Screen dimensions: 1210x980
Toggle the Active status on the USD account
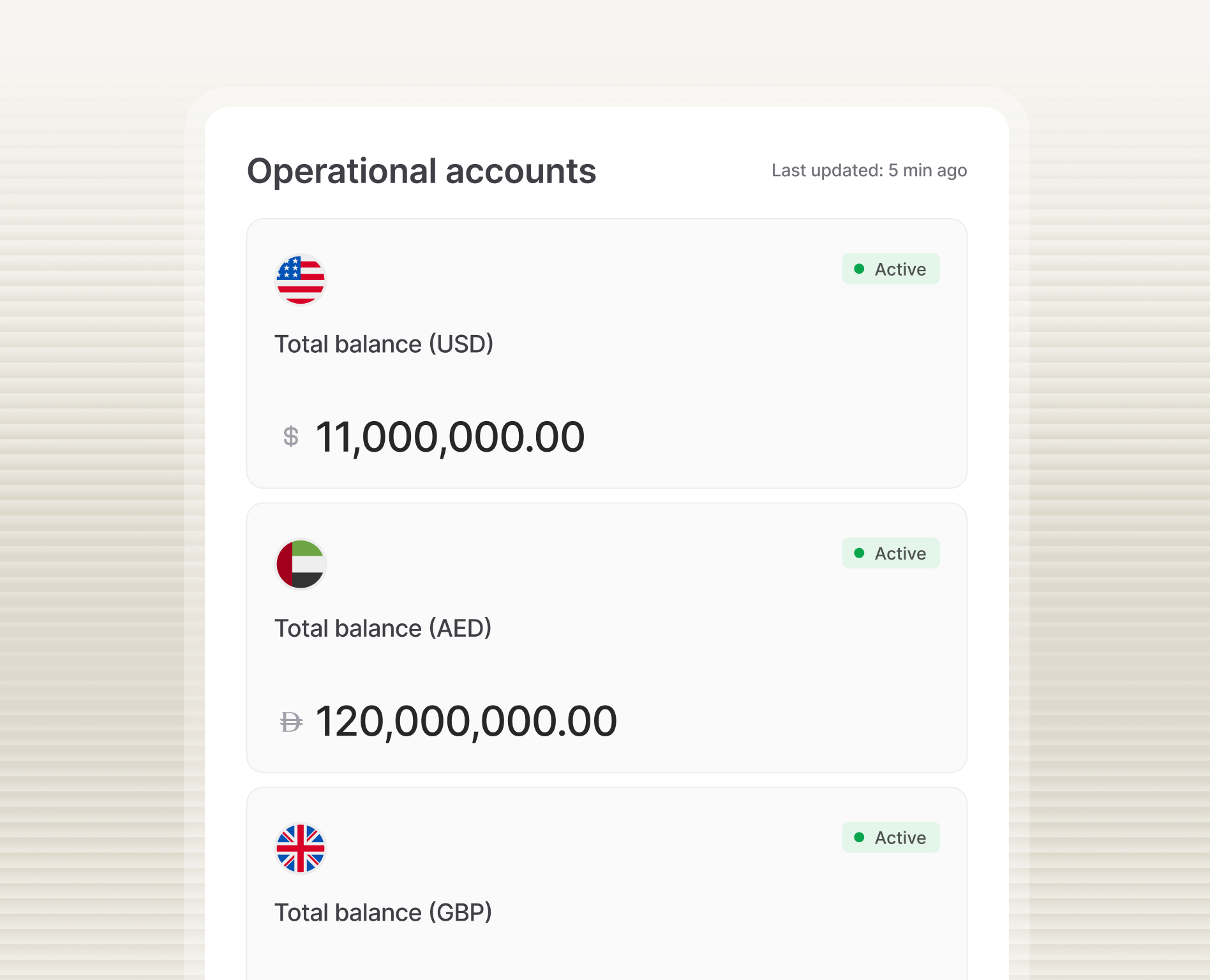tap(891, 269)
